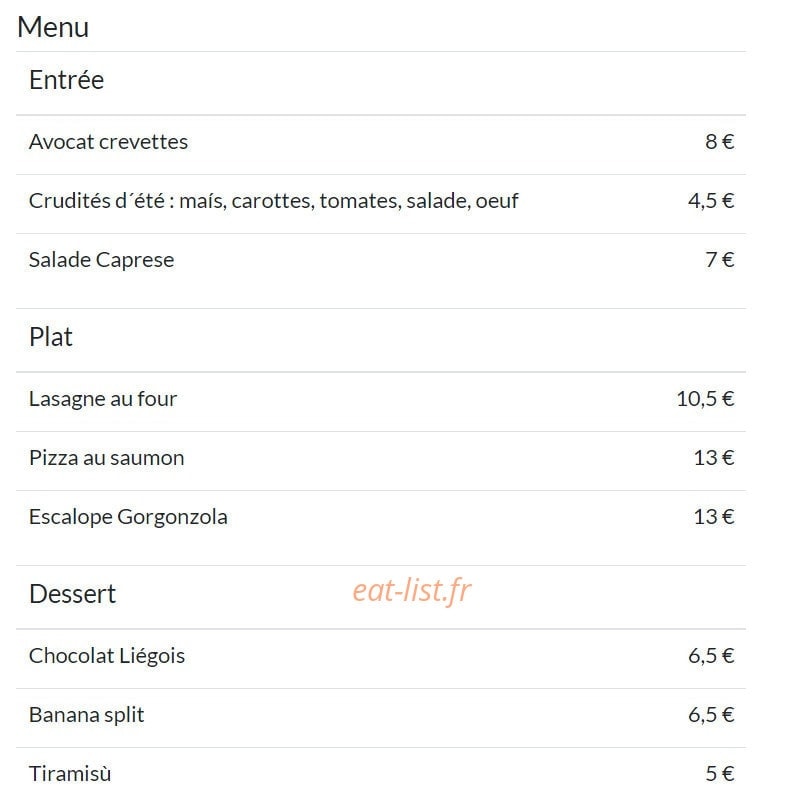Choose the Avocat crevettes item
Image resolution: width=788 pixels, height=807 pixels.
pos(108,142)
